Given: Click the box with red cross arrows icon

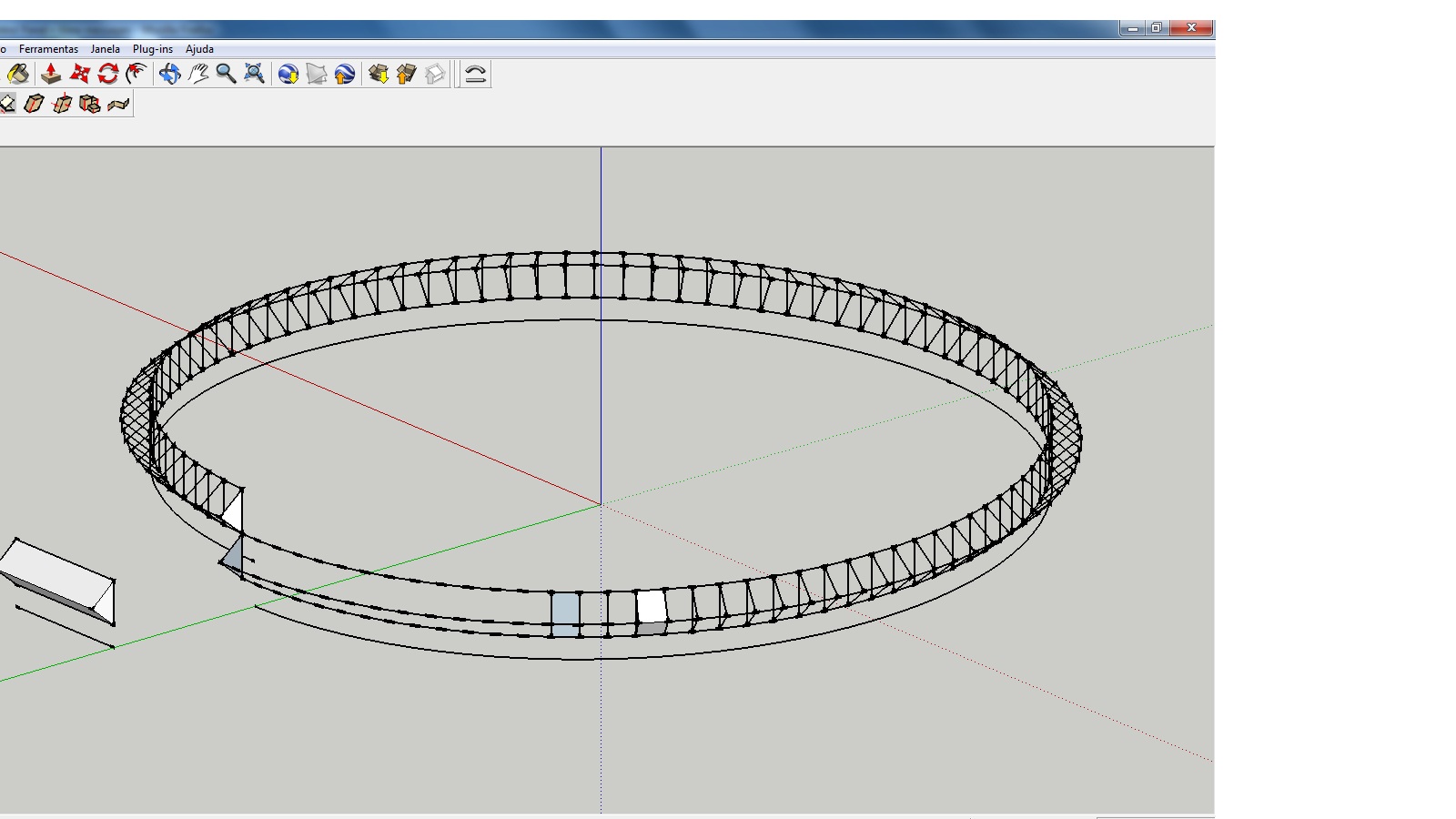Looking at the screenshot, I should (x=62, y=104).
